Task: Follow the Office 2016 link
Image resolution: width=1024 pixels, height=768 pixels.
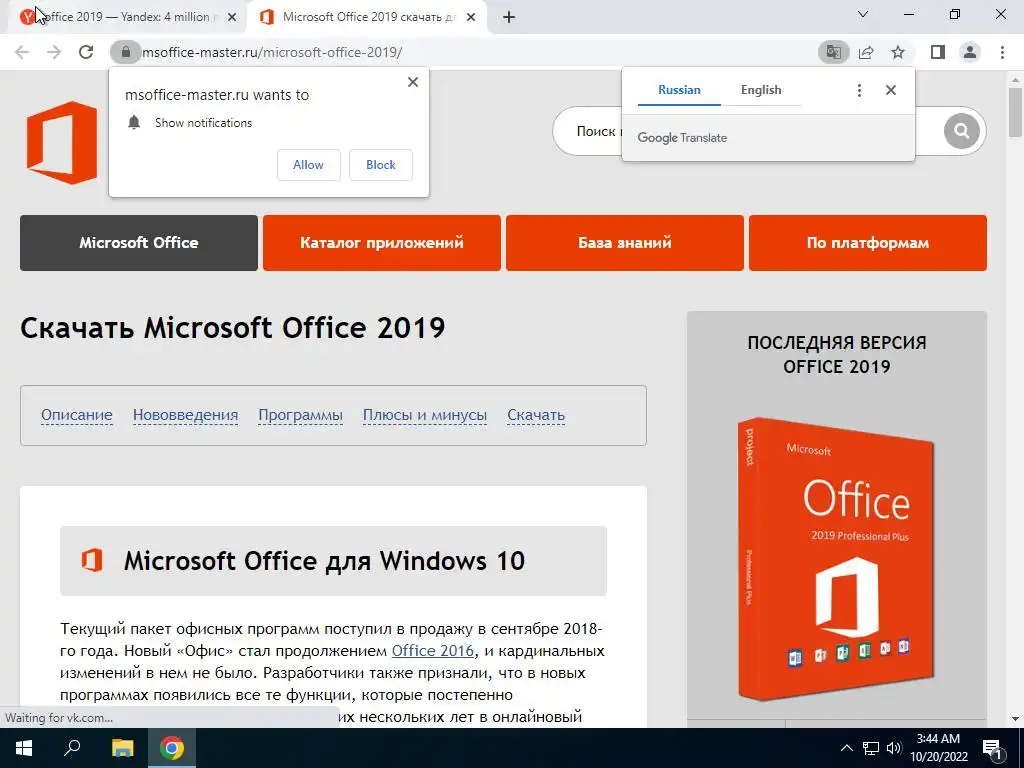Action: point(433,651)
